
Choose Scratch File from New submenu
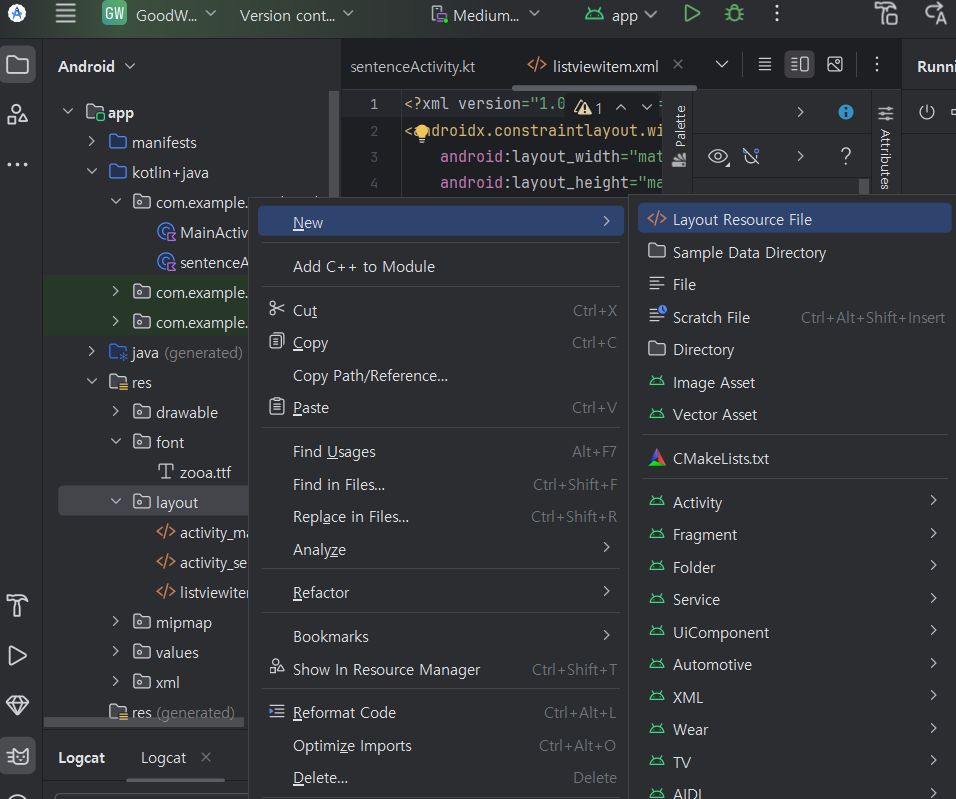(x=794, y=317)
